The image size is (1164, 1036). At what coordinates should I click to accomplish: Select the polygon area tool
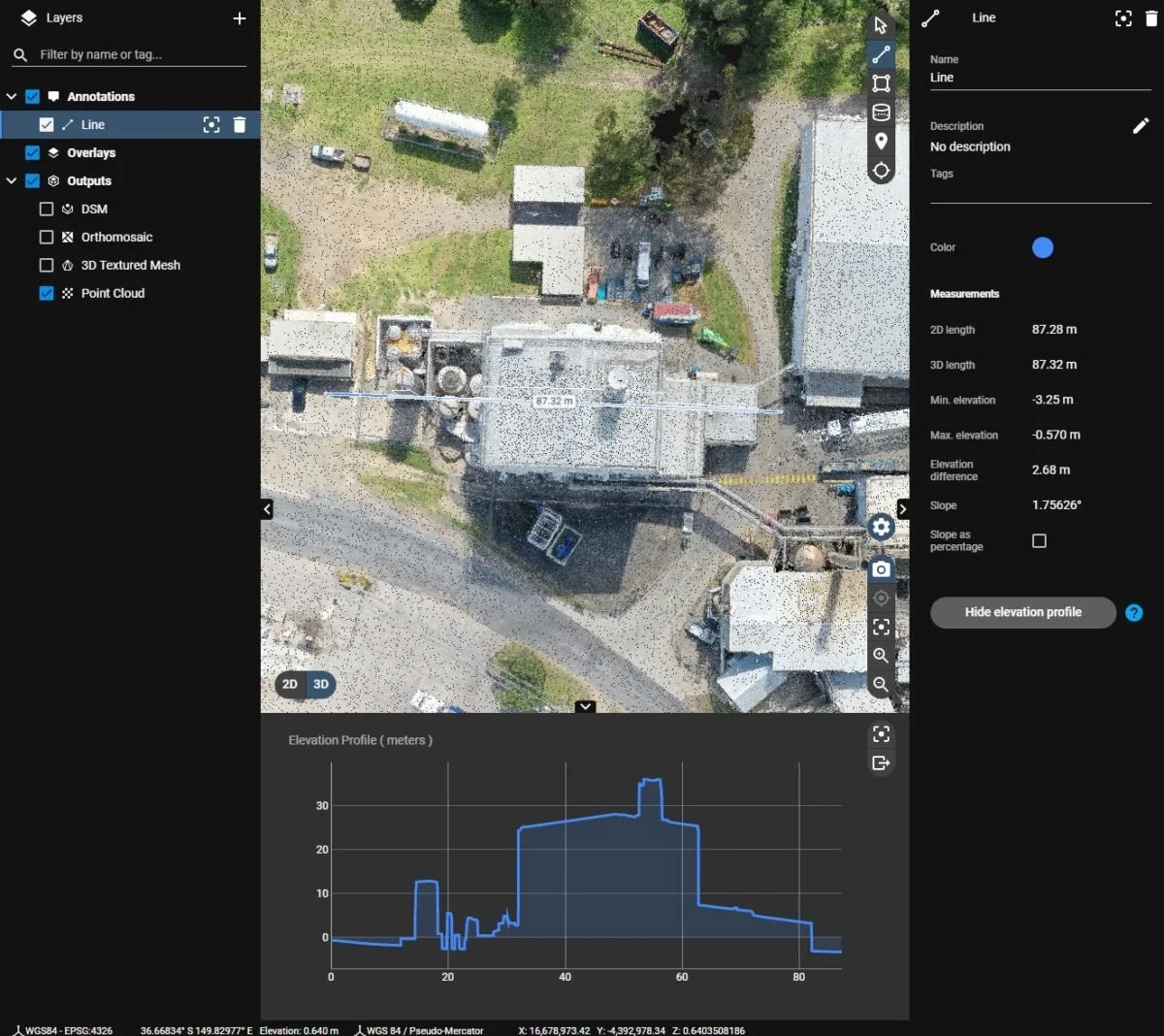tap(881, 83)
